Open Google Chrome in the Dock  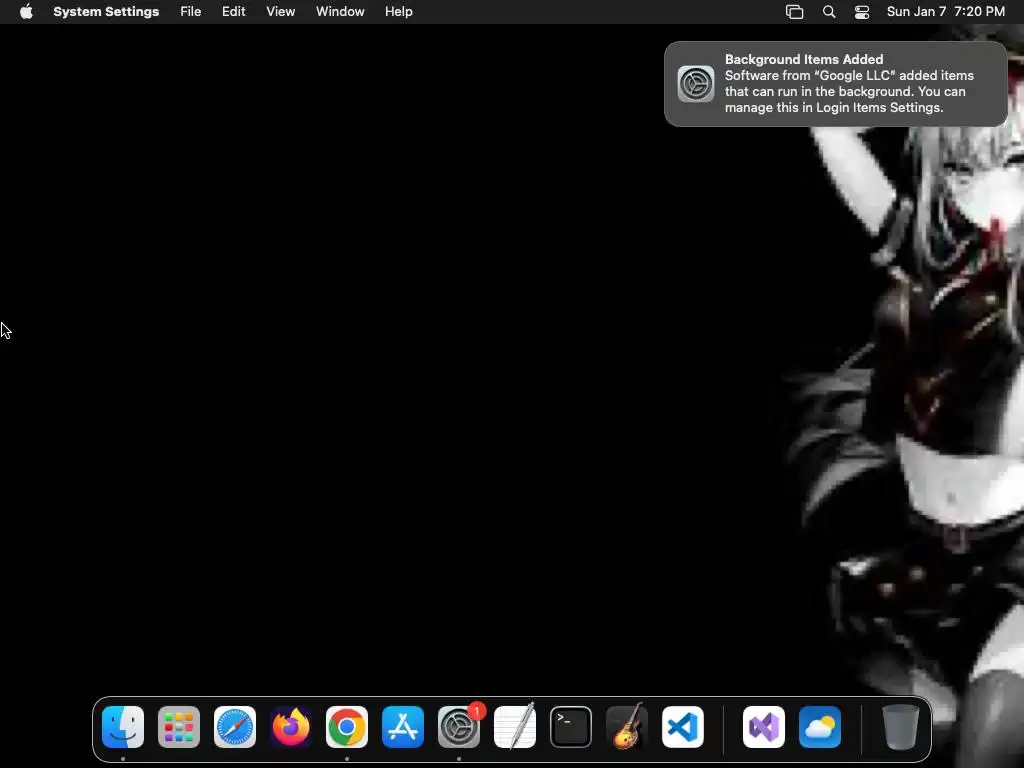(x=347, y=727)
